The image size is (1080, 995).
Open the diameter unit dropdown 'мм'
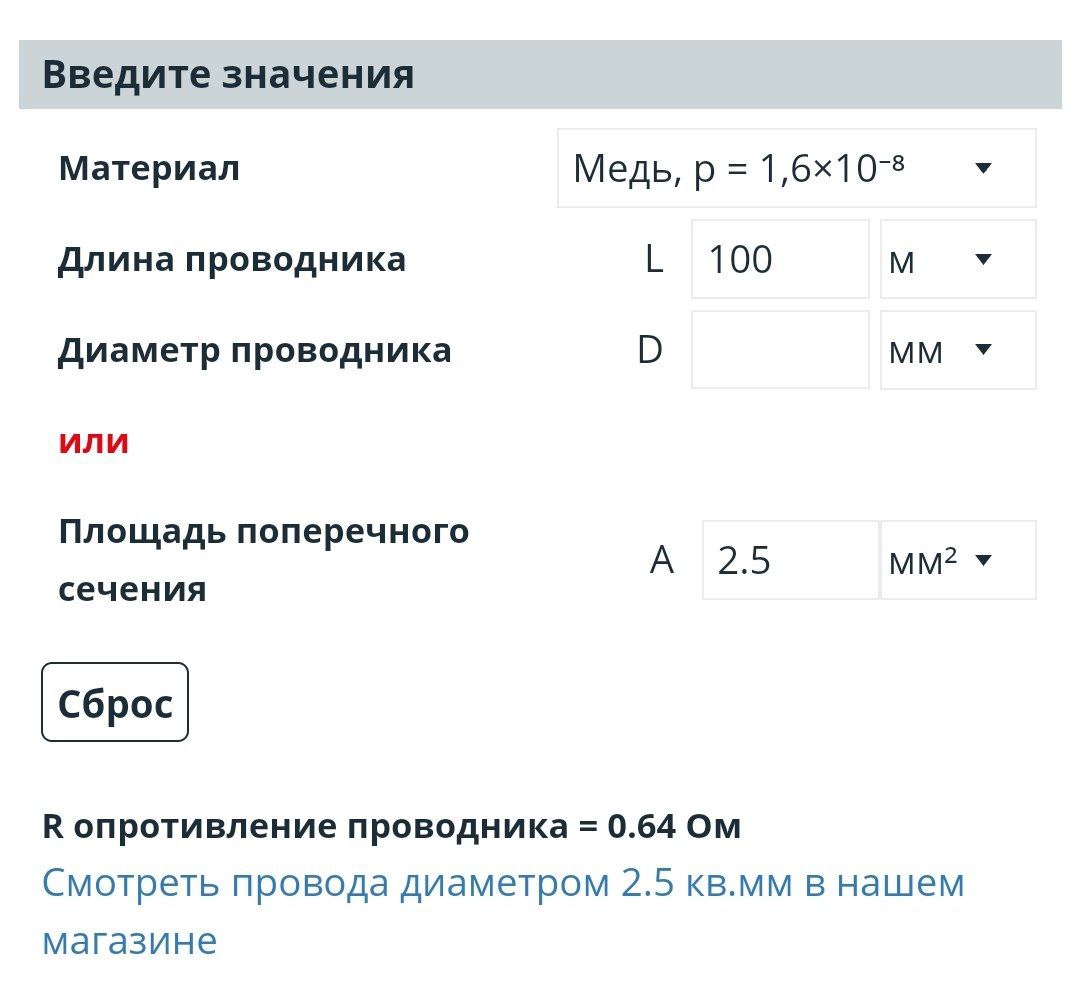957,350
